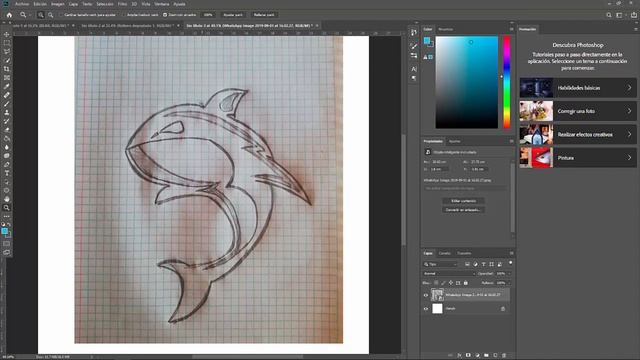Click the Editar contenido button
Viewport: 640px width, 360px height.
463,201
